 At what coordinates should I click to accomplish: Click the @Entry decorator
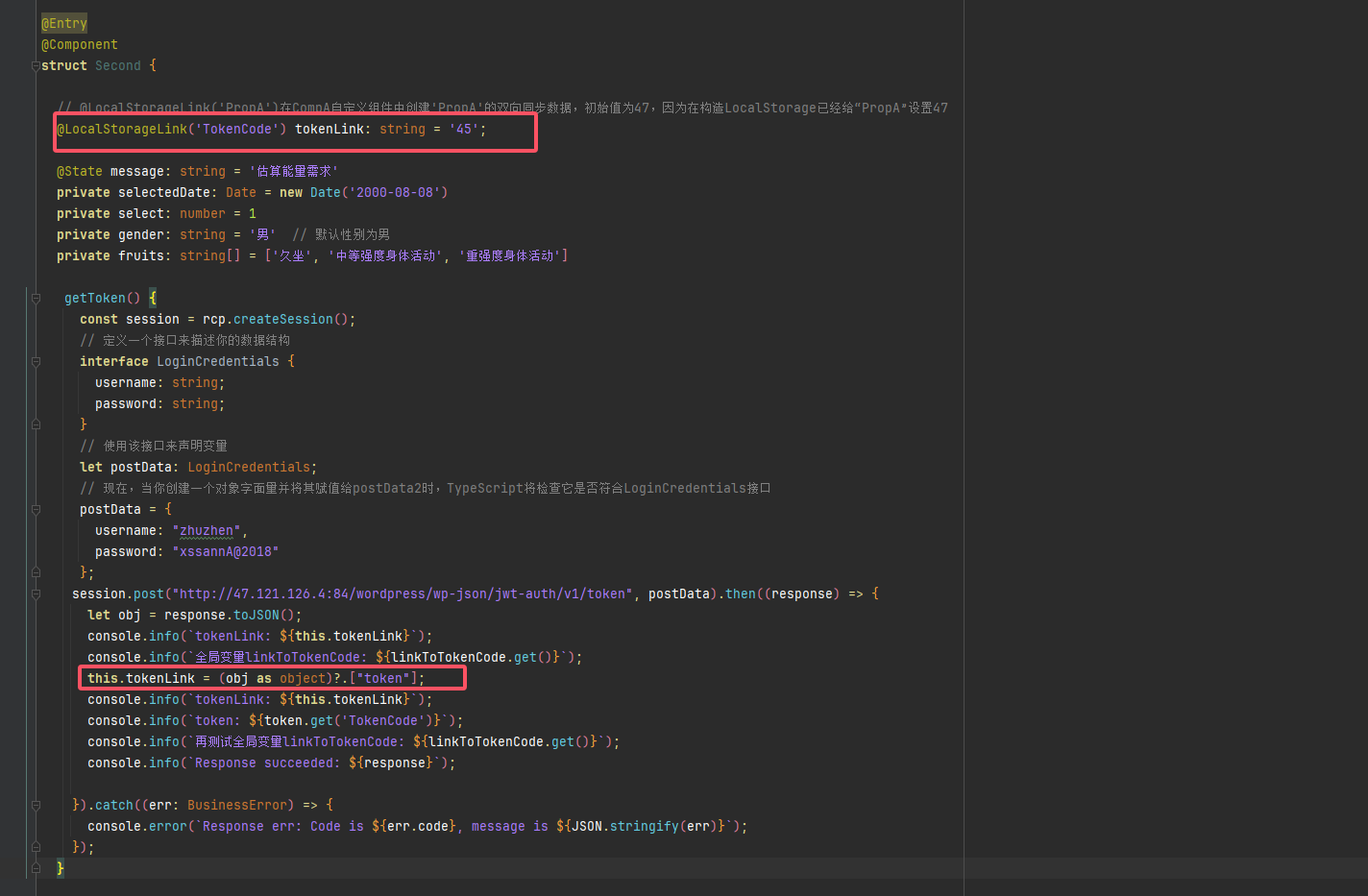64,23
